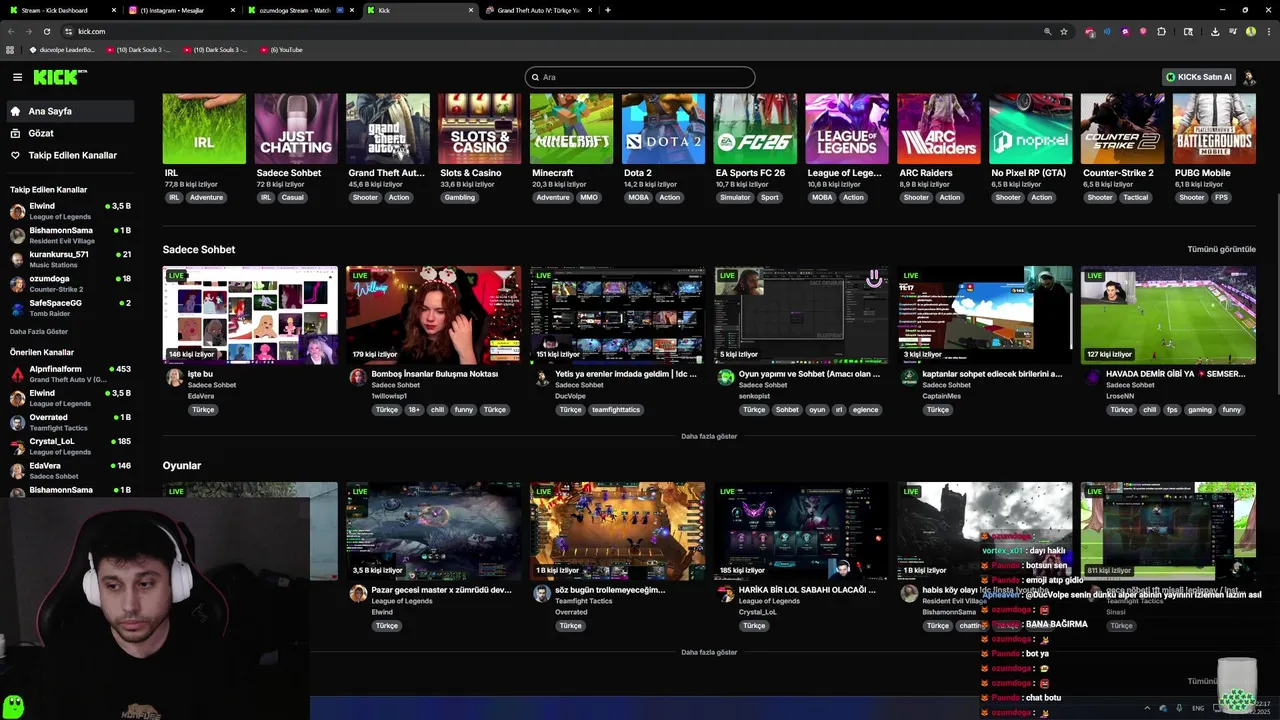
Task: Open the Just Chatting category thumbnail
Action: 296,129
